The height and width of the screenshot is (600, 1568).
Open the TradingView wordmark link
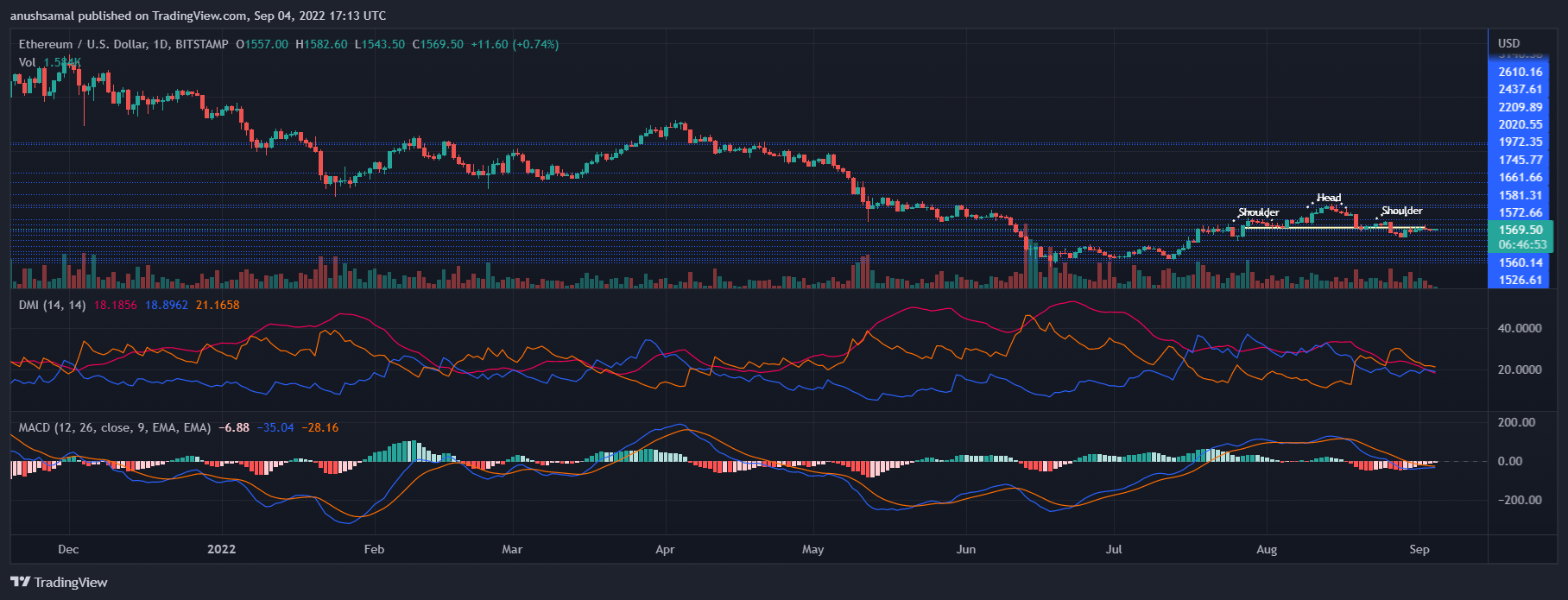pyautogui.click(x=71, y=582)
